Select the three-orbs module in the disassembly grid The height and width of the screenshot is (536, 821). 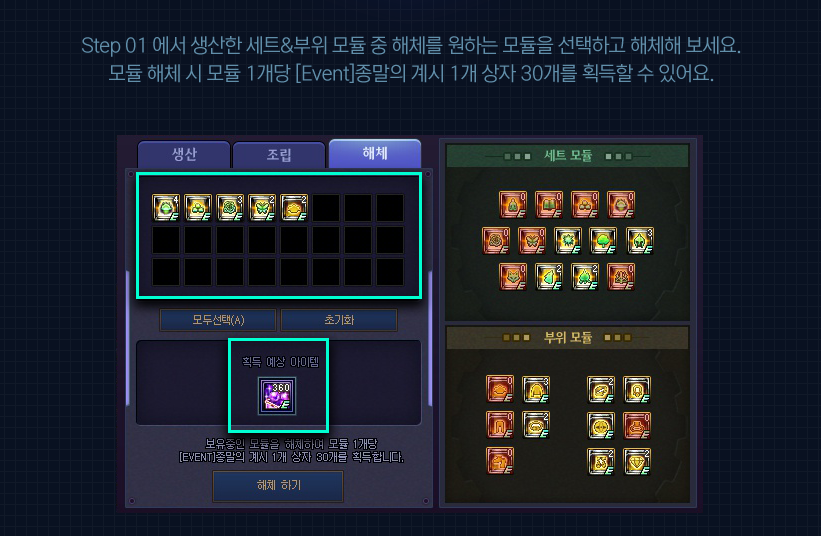(x=198, y=207)
